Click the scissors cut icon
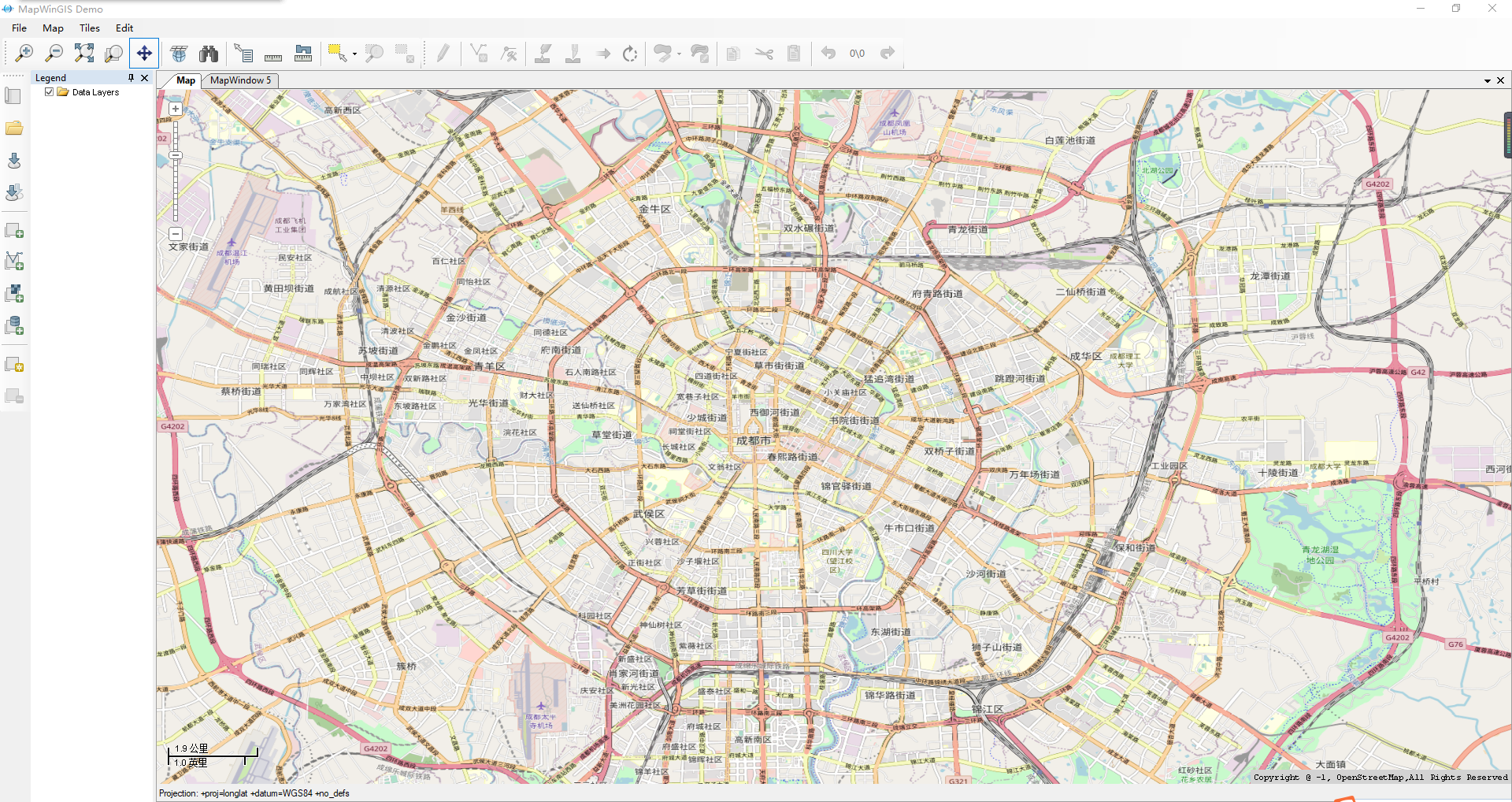Image resolution: width=1512 pixels, height=802 pixels. [x=764, y=54]
